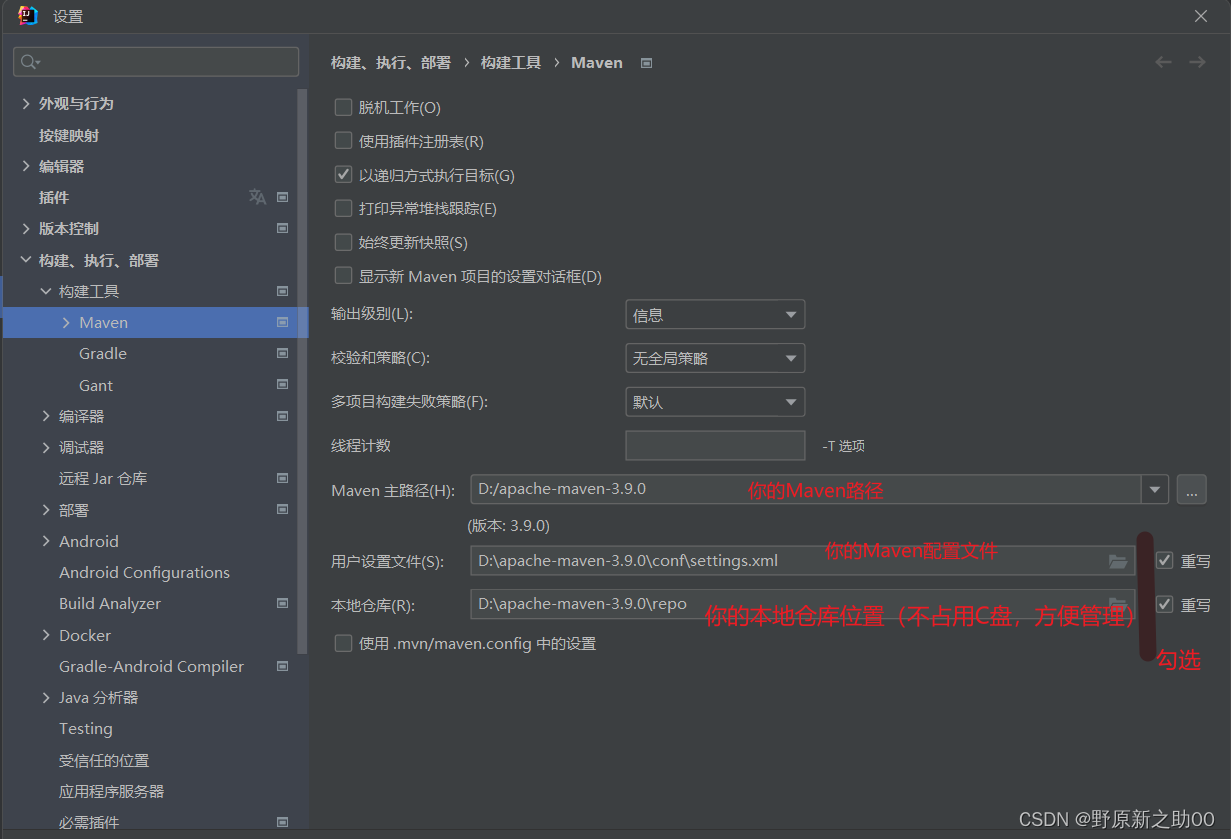Click the monitor icon next to Maven sidebar entry

click(282, 322)
